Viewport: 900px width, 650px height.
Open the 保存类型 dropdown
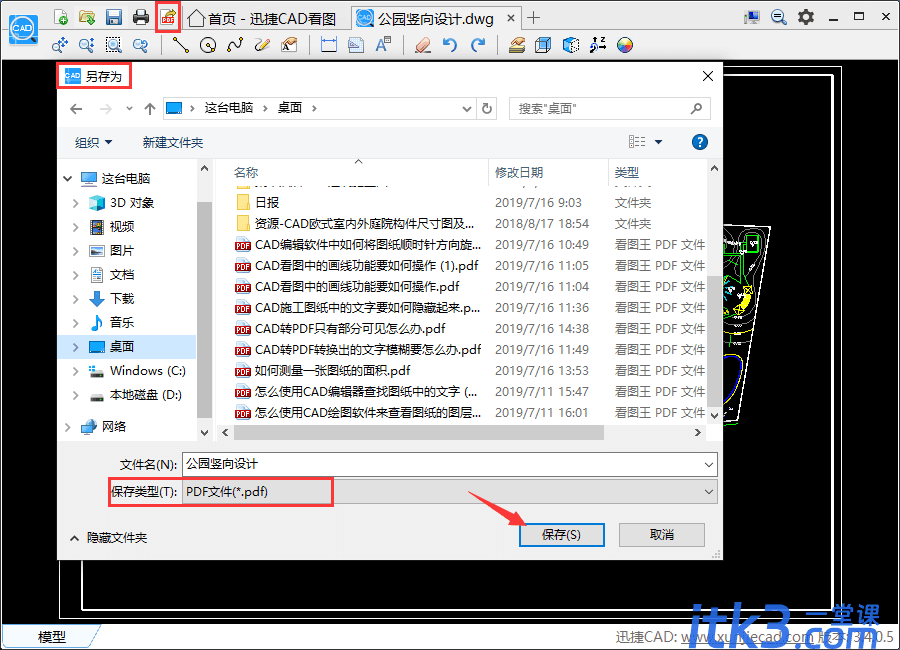pos(450,492)
